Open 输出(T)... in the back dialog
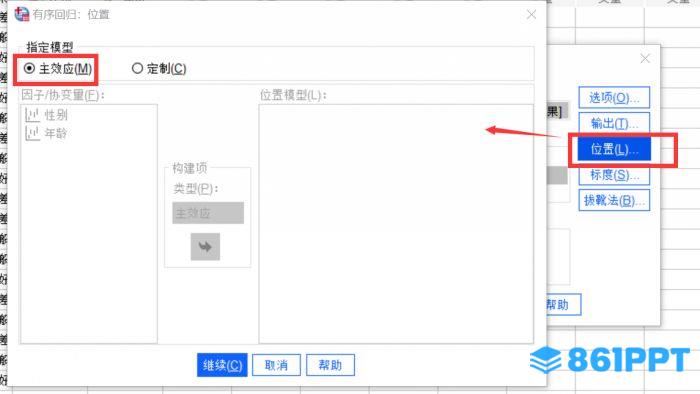700x394 pixels. coord(614,123)
